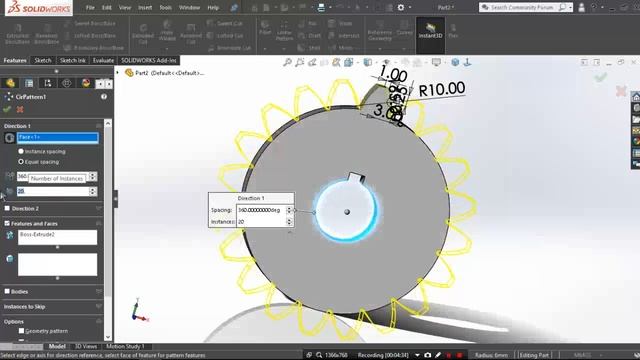Image resolution: width=640 pixels, height=360 pixels.
Task: Open the FeatureManager design tree tab icon
Action: click(x=10, y=83)
